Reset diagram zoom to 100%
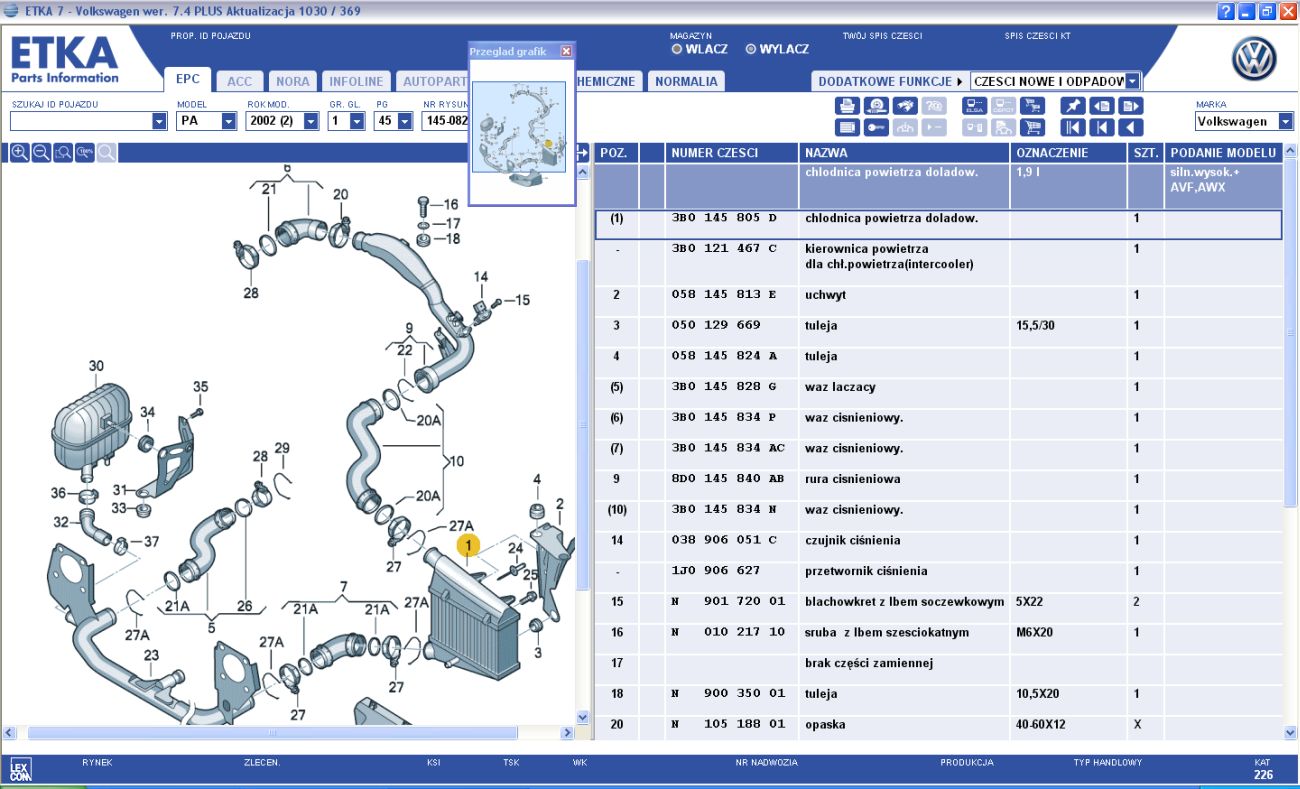The height and width of the screenshot is (789, 1300). coord(85,152)
